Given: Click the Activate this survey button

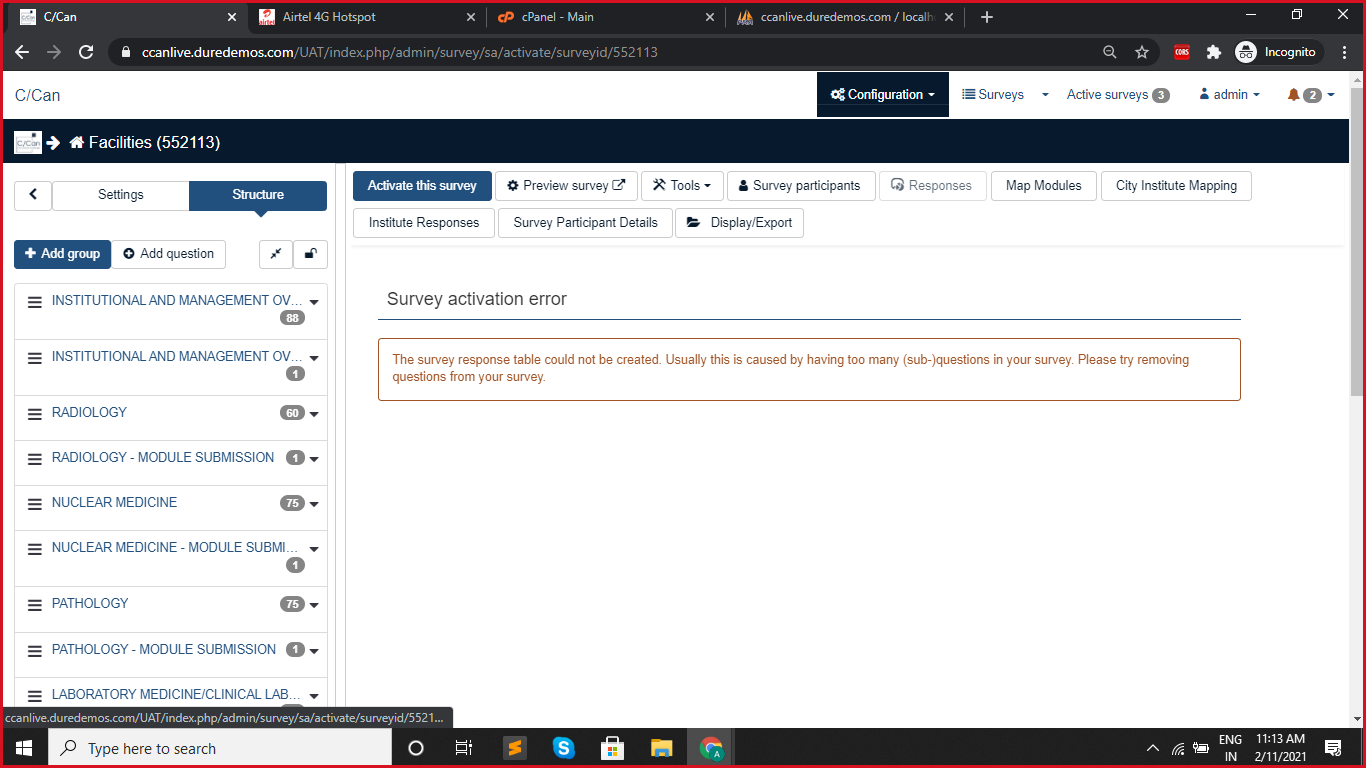Looking at the screenshot, I should 422,186.
